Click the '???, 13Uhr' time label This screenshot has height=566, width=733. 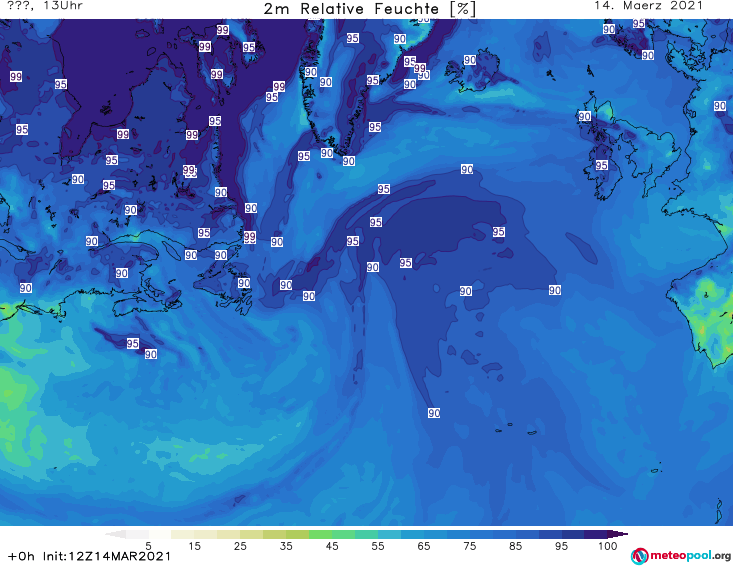click(45, 6)
